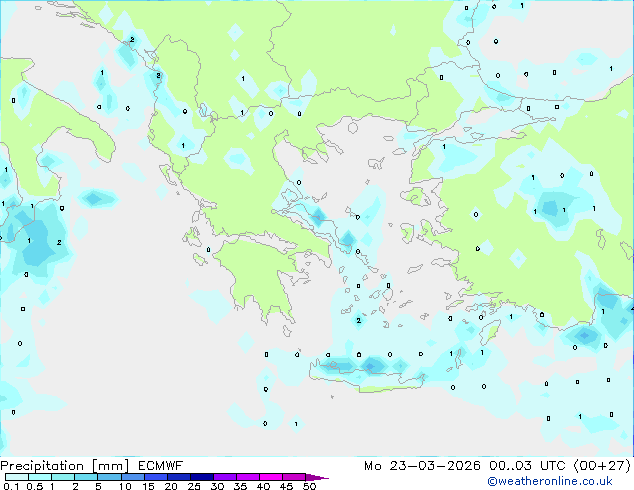The image size is (634, 490).
Task: Click the 'ECMWF' model label
Action: (161, 466)
